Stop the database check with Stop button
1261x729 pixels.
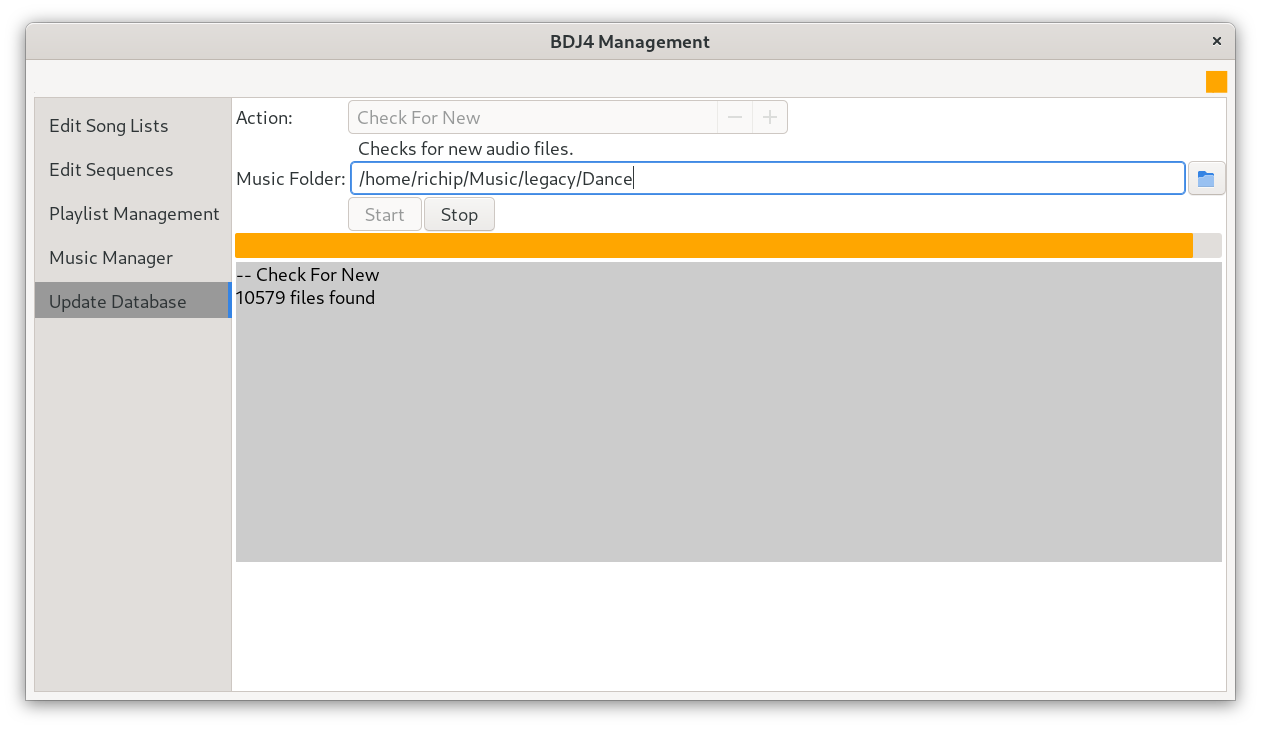(x=459, y=215)
